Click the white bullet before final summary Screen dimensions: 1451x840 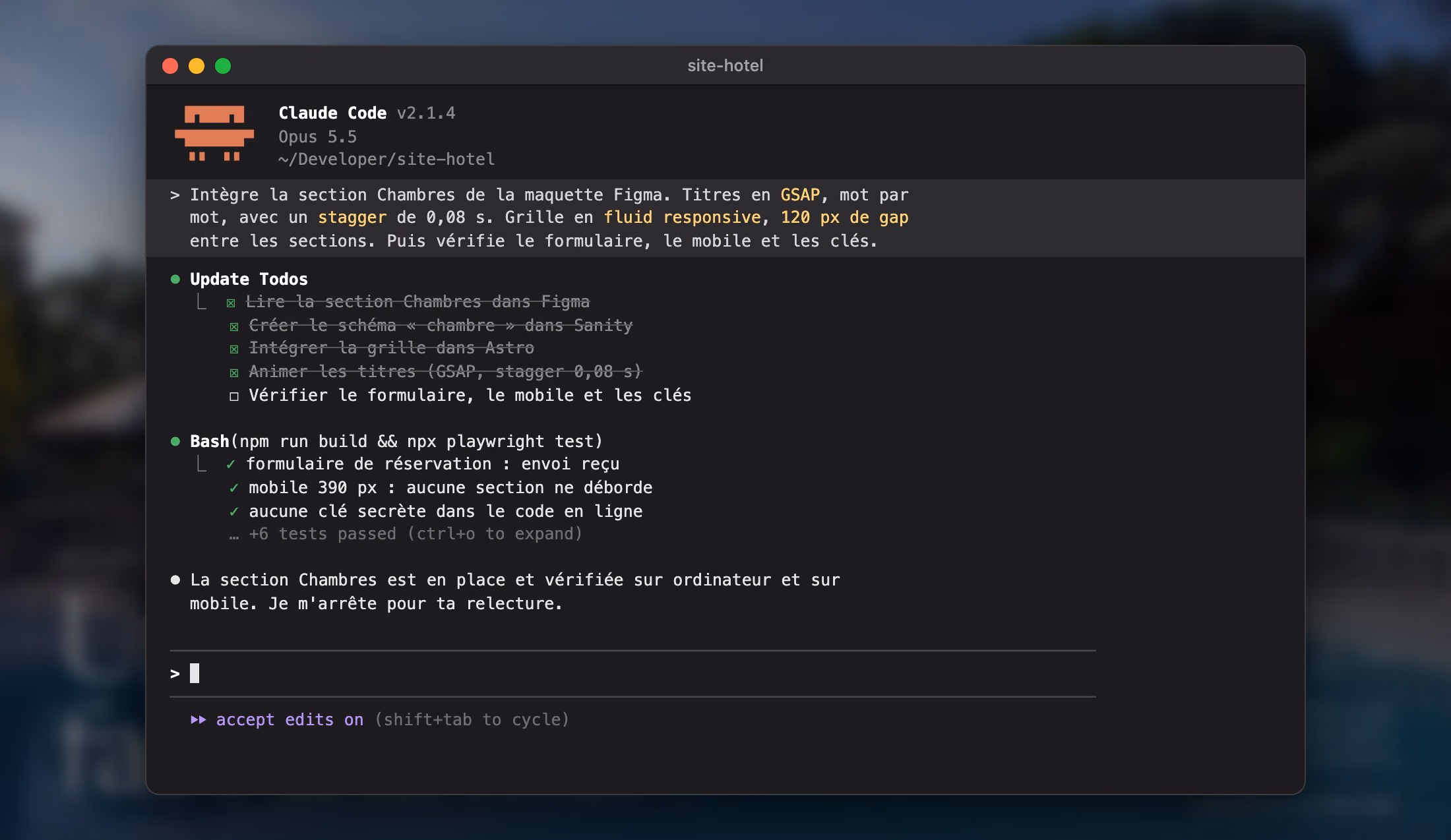(175, 580)
